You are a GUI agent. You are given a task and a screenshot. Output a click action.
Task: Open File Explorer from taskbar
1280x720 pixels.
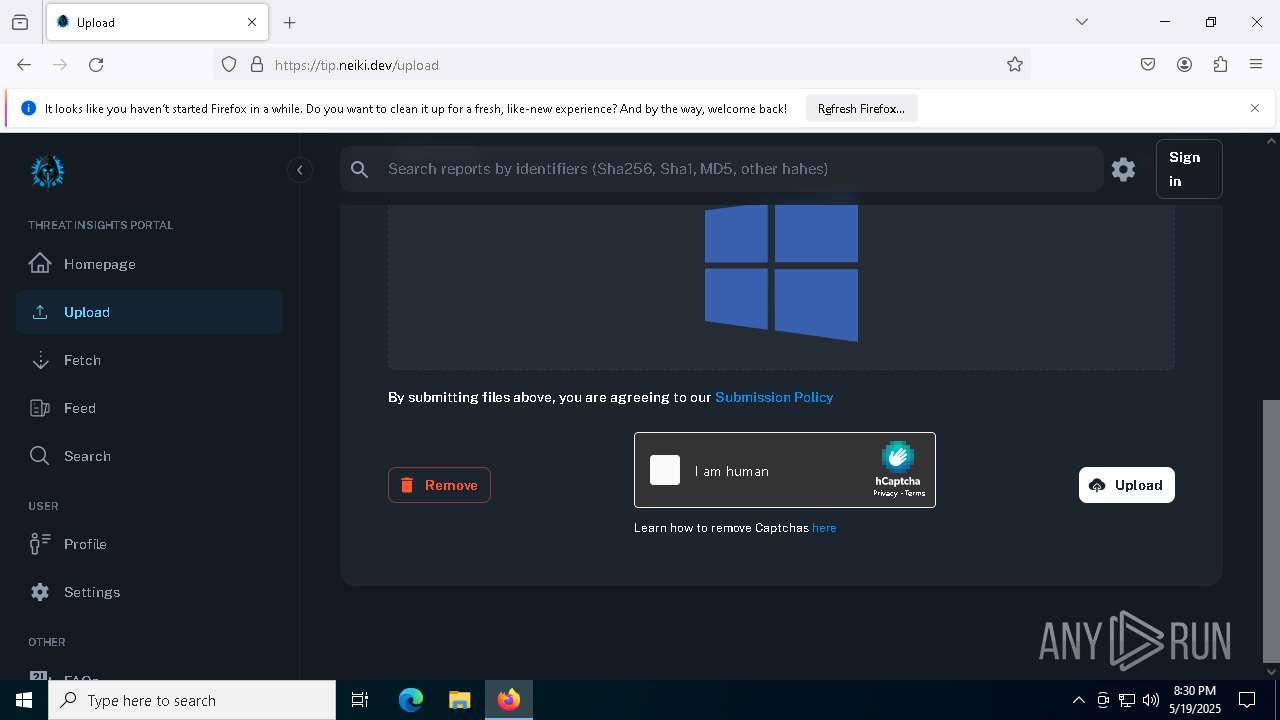click(x=459, y=700)
